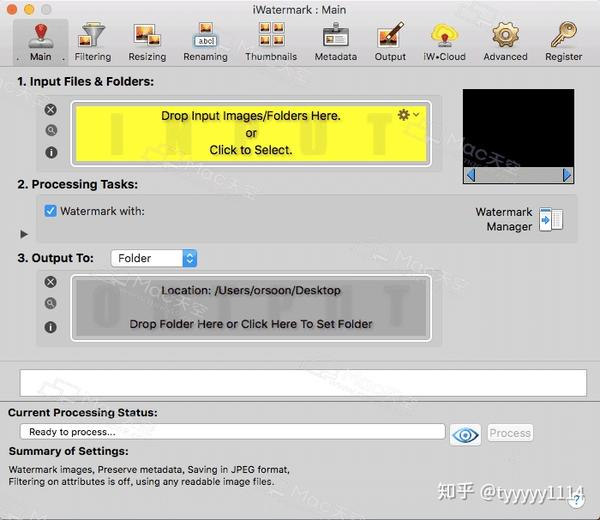Click the preview next right arrow
Viewport: 600px width, 520px height.
pos(567,175)
